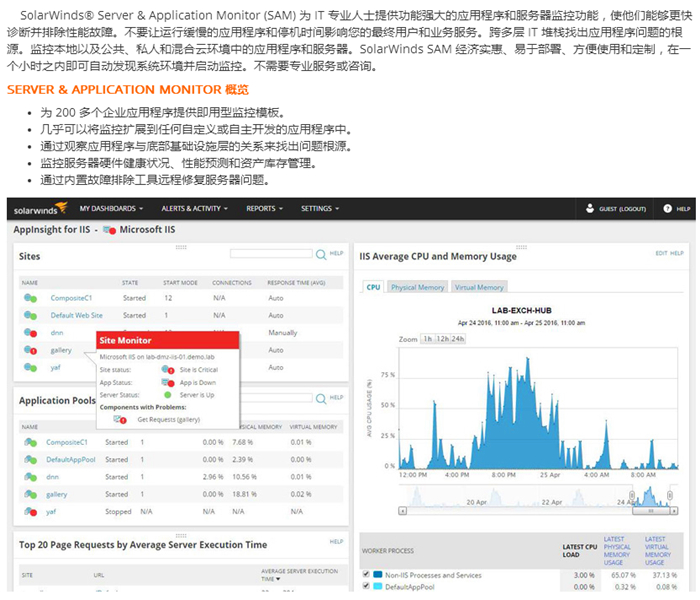Image resolution: width=700 pixels, height=600 pixels.
Task: Expand the SETTINGS menu
Action: (320, 208)
